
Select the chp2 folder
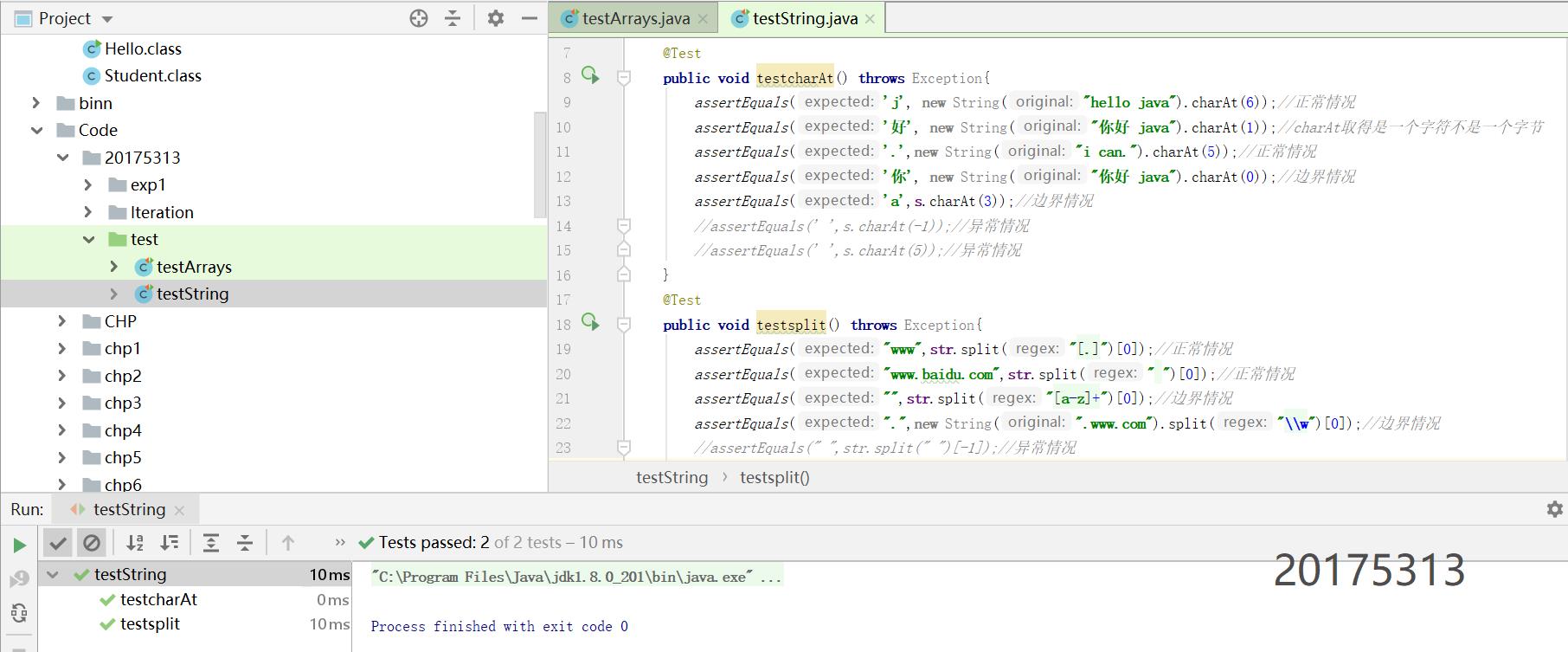click(112, 376)
